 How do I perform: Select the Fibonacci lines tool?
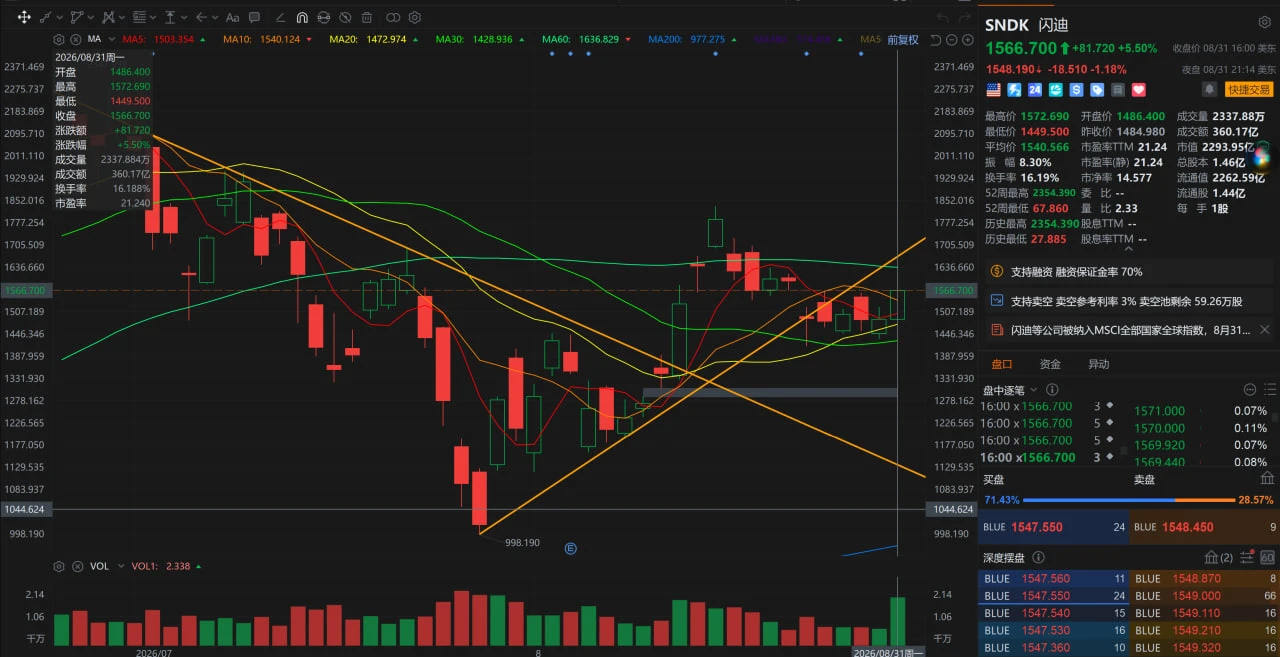click(x=139, y=17)
